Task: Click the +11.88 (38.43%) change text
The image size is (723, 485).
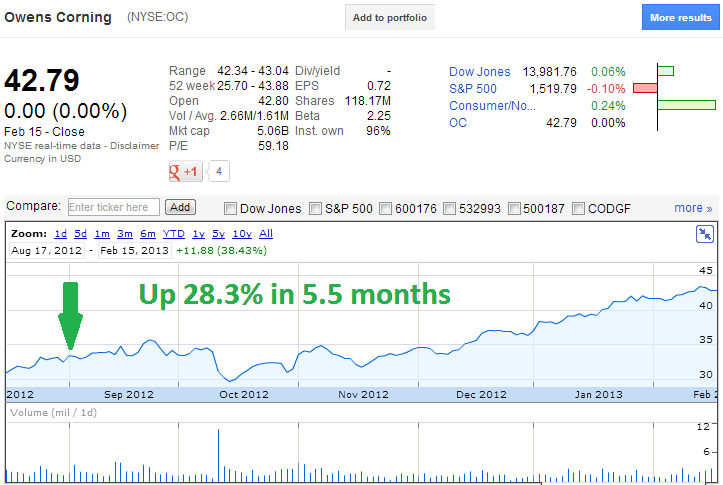Action: tap(221, 250)
